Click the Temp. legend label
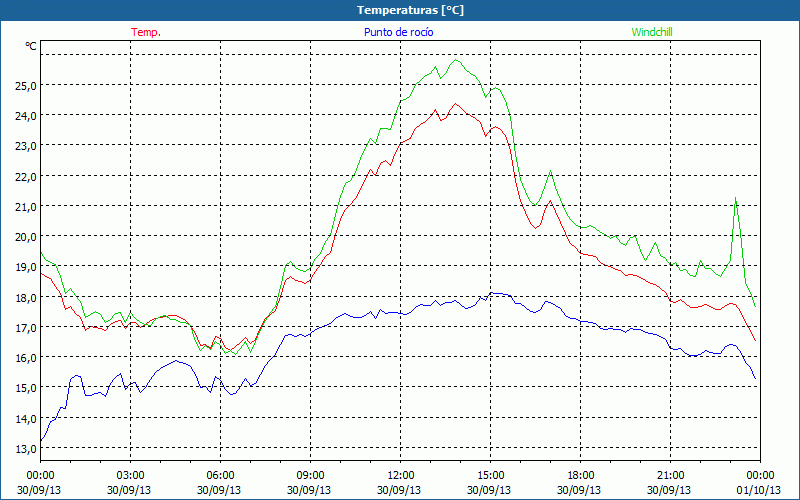 (x=146, y=32)
